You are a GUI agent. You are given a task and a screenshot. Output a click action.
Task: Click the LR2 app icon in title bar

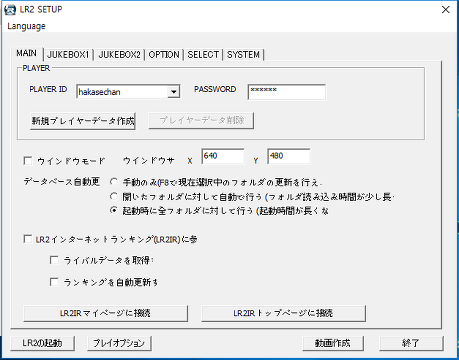tap(10, 9)
